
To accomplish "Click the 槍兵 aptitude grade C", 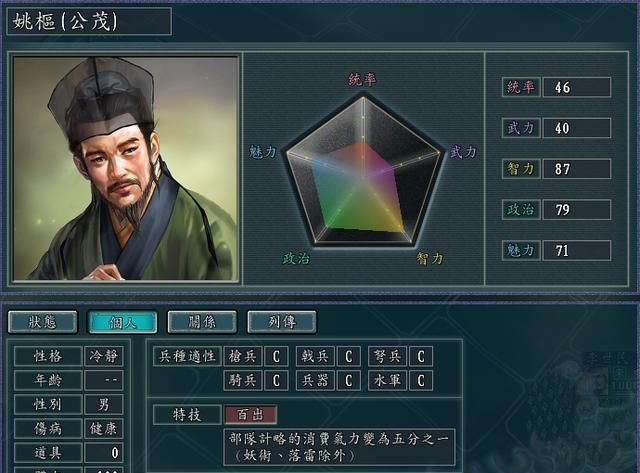I will (x=276, y=356).
